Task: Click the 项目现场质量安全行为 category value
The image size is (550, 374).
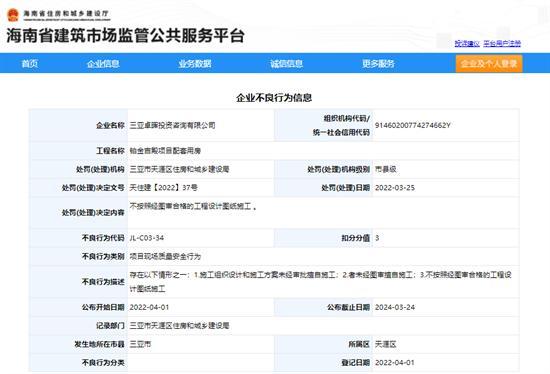Action: pos(165,256)
